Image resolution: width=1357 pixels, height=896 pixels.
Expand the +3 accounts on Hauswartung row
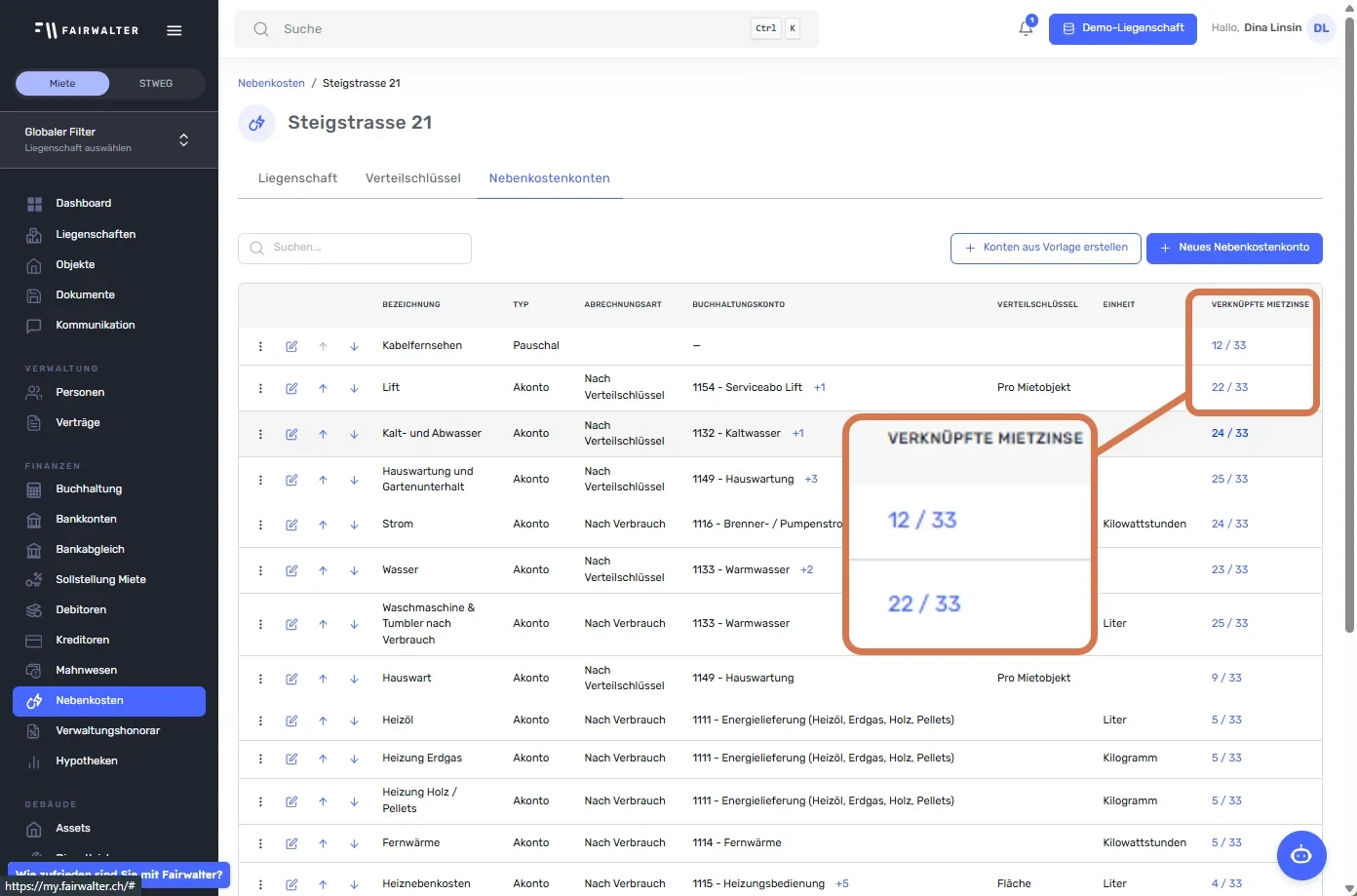coord(811,479)
